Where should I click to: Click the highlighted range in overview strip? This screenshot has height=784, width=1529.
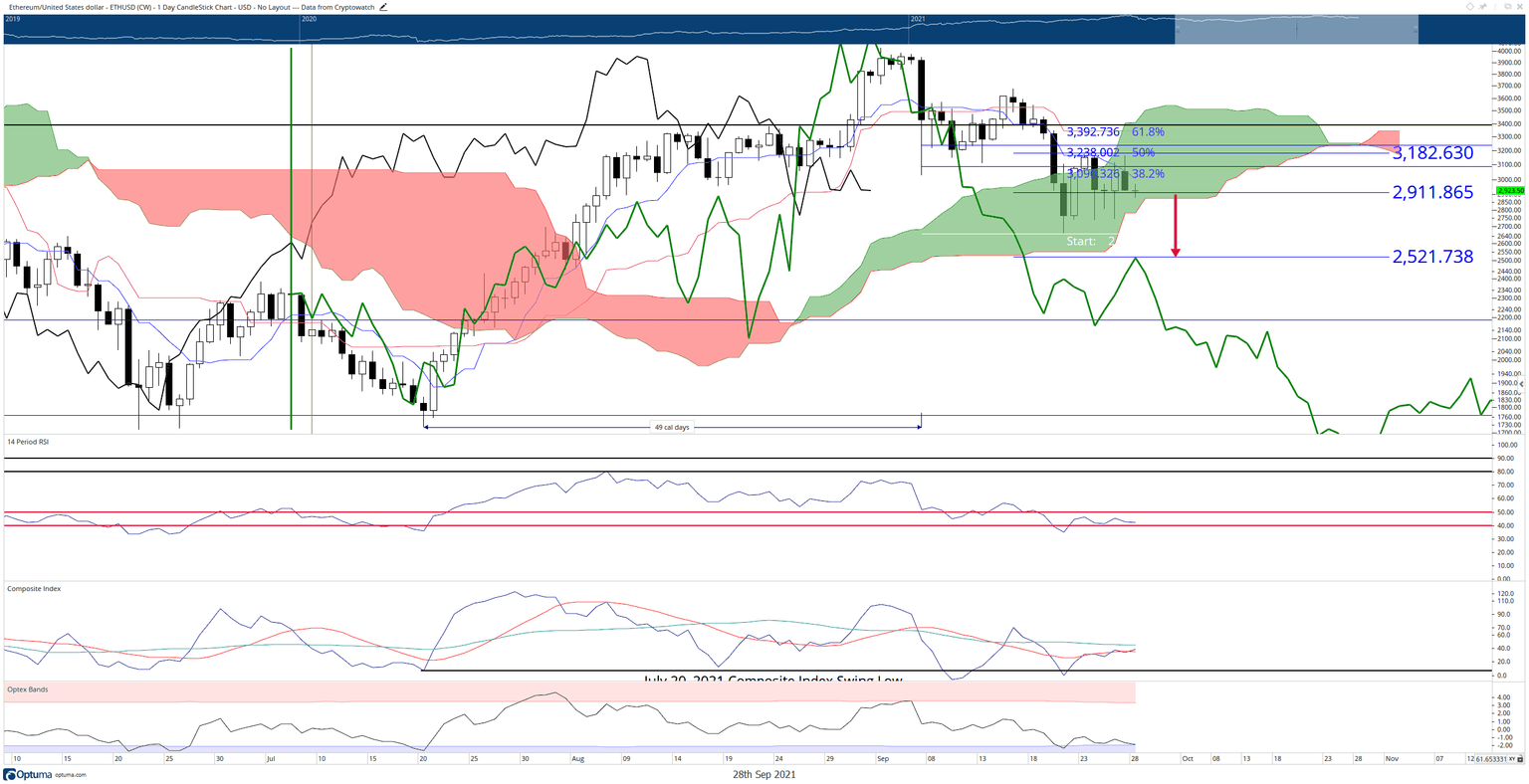click(x=1296, y=30)
